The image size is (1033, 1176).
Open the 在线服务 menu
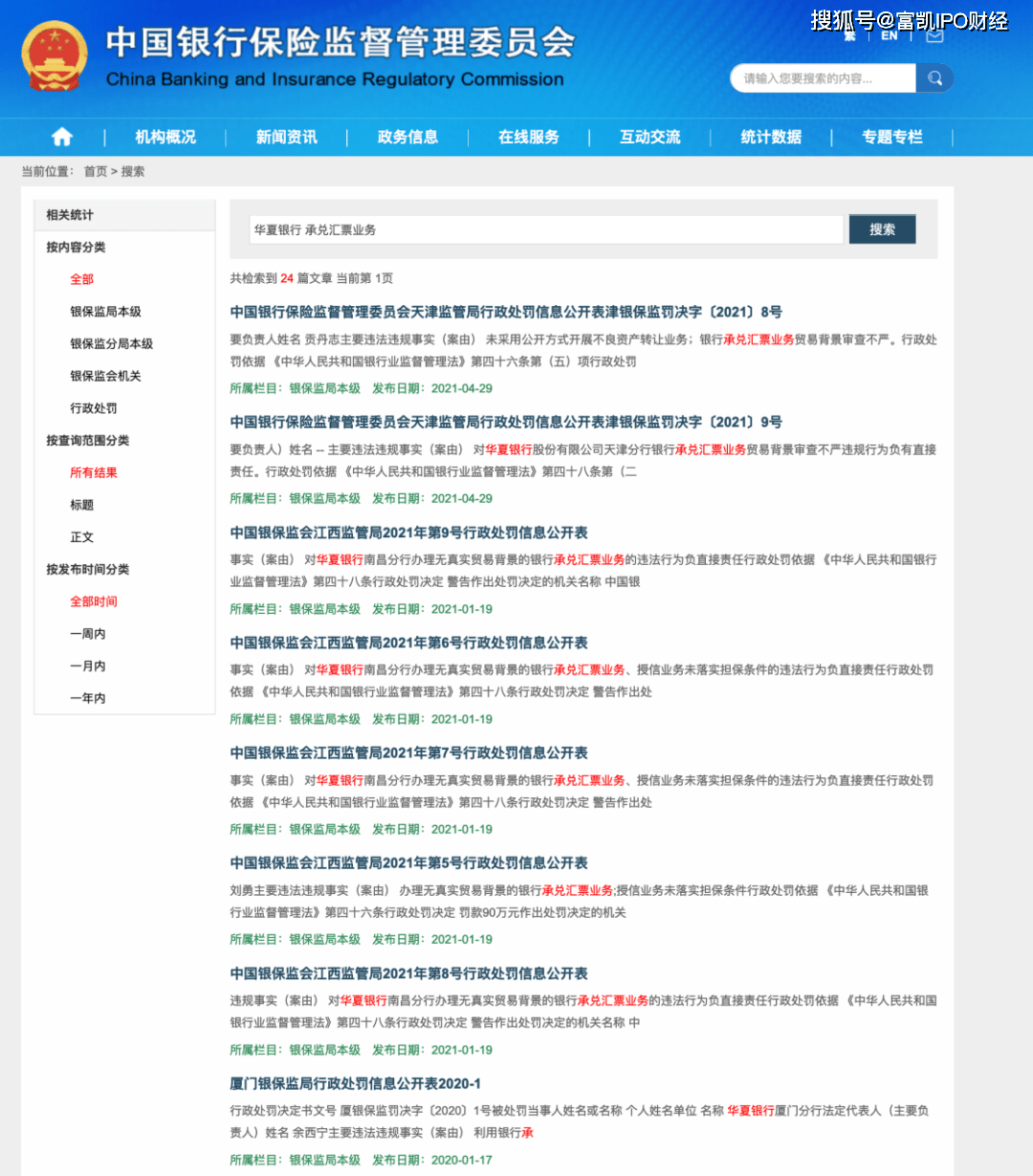click(x=528, y=137)
